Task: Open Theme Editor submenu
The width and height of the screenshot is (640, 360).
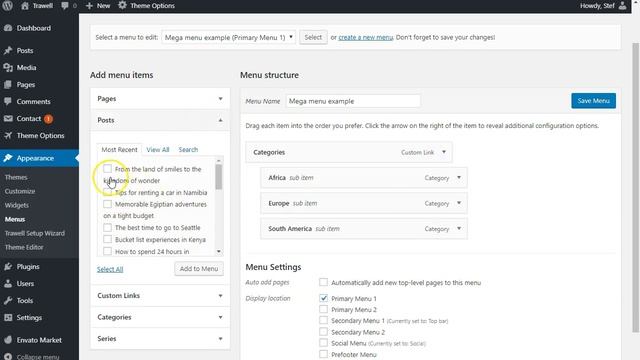Action: [x=24, y=247]
